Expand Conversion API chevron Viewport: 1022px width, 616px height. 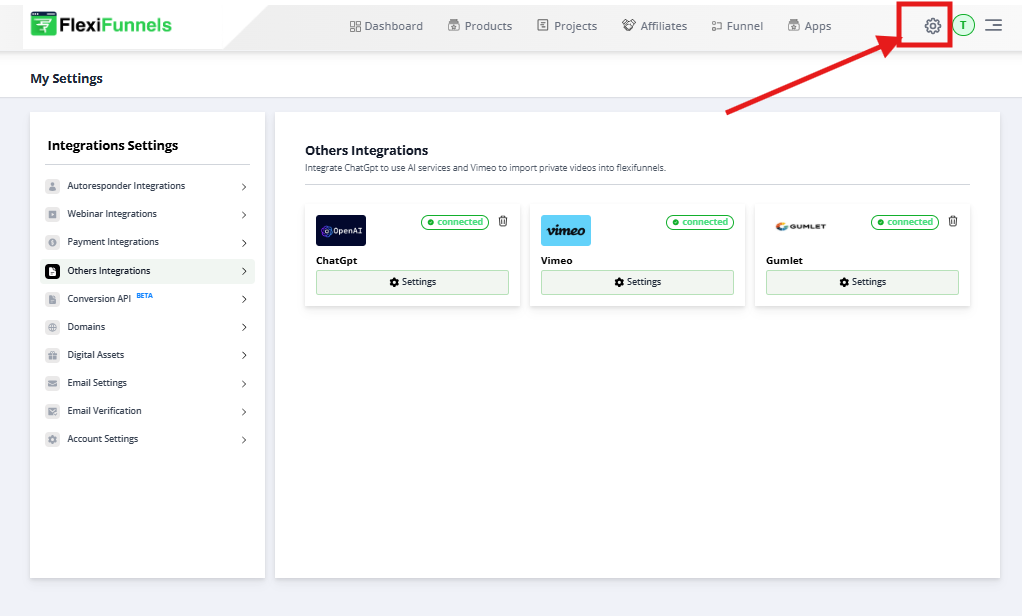point(244,299)
